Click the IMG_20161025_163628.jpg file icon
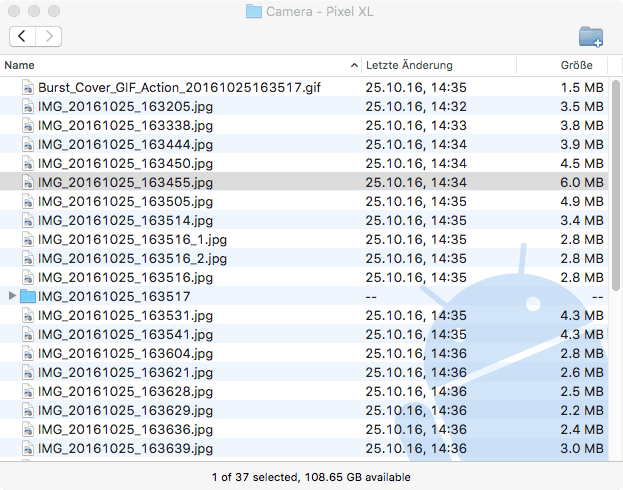Screen dimensions: 623x490 coord(28,391)
